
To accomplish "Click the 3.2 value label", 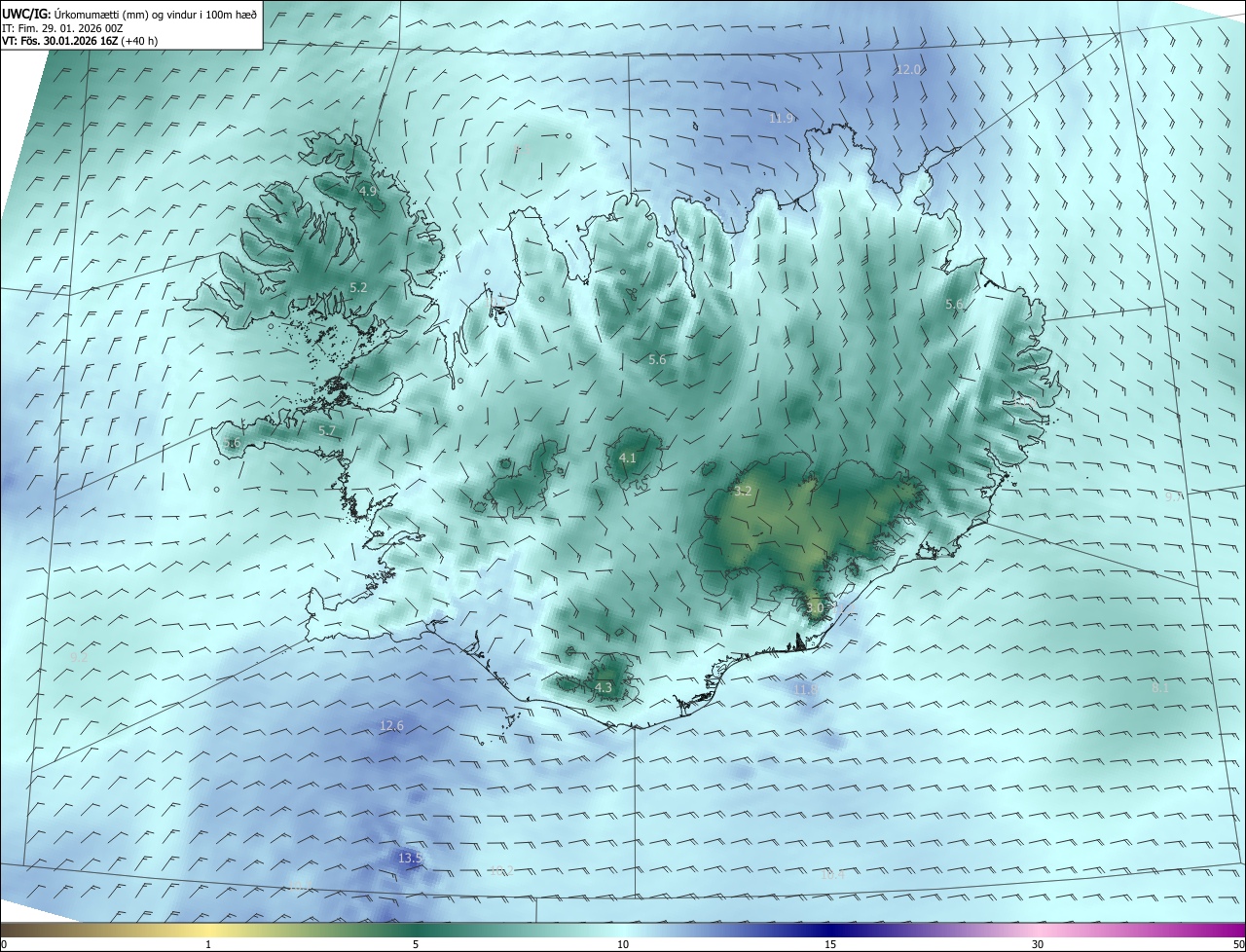I will [x=743, y=492].
